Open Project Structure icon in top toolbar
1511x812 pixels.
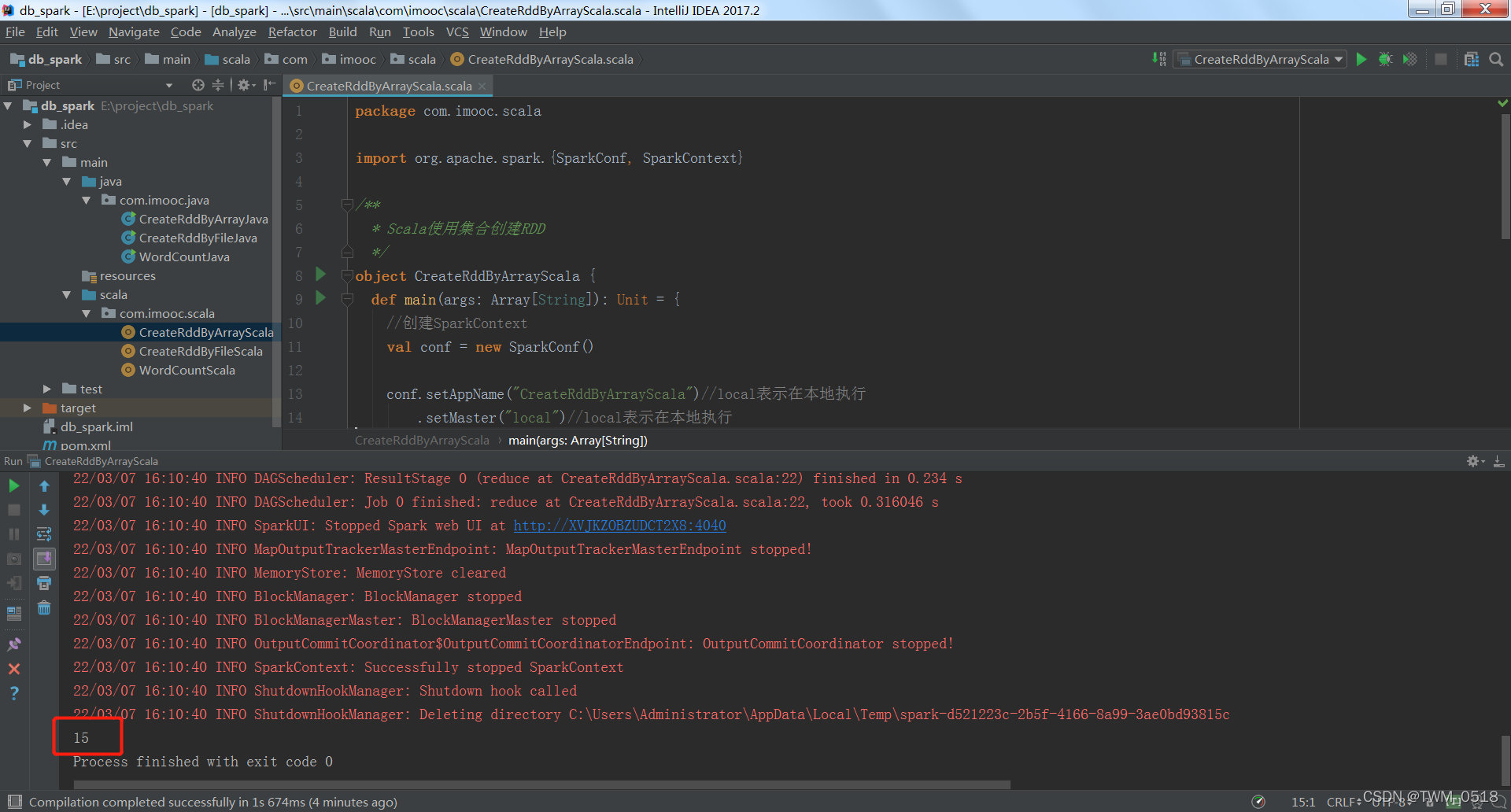[1472, 60]
